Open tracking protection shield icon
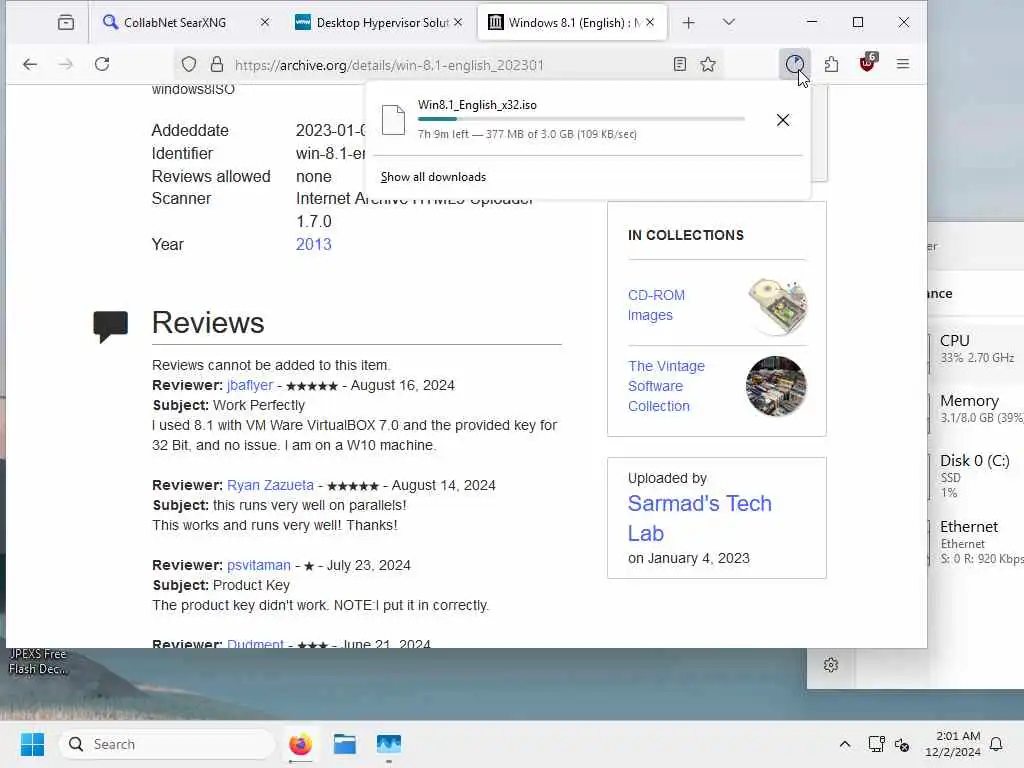 [189, 64]
